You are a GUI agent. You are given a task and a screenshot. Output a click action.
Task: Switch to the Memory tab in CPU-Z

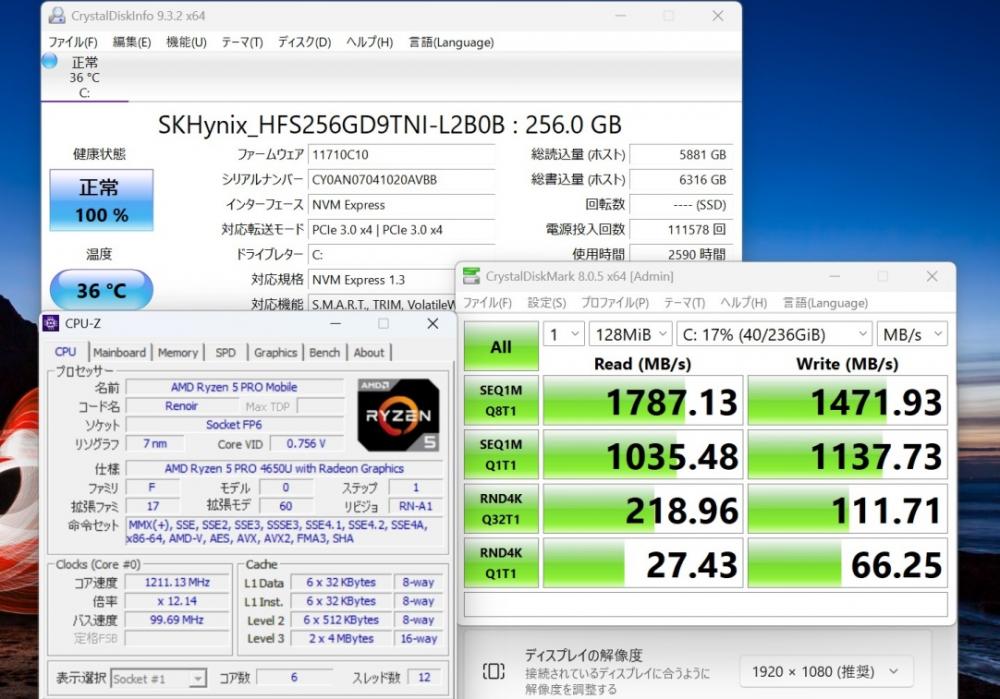178,352
